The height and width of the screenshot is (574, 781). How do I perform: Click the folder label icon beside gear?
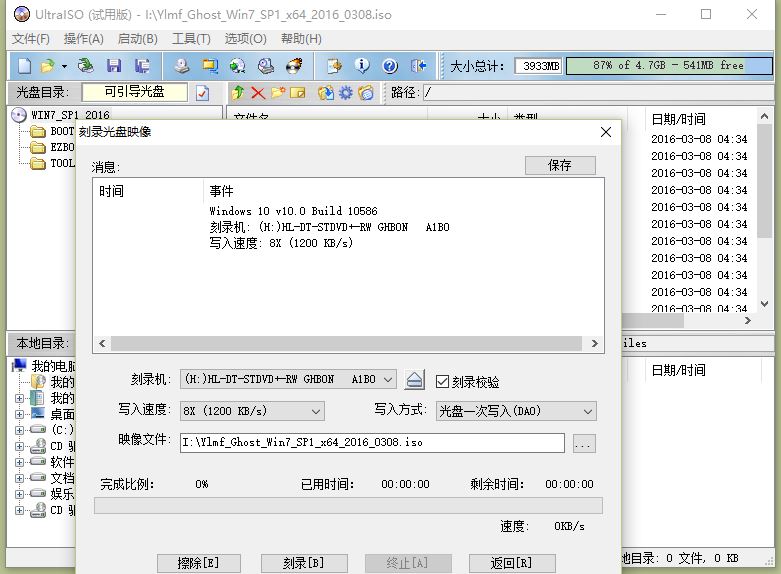[366, 93]
